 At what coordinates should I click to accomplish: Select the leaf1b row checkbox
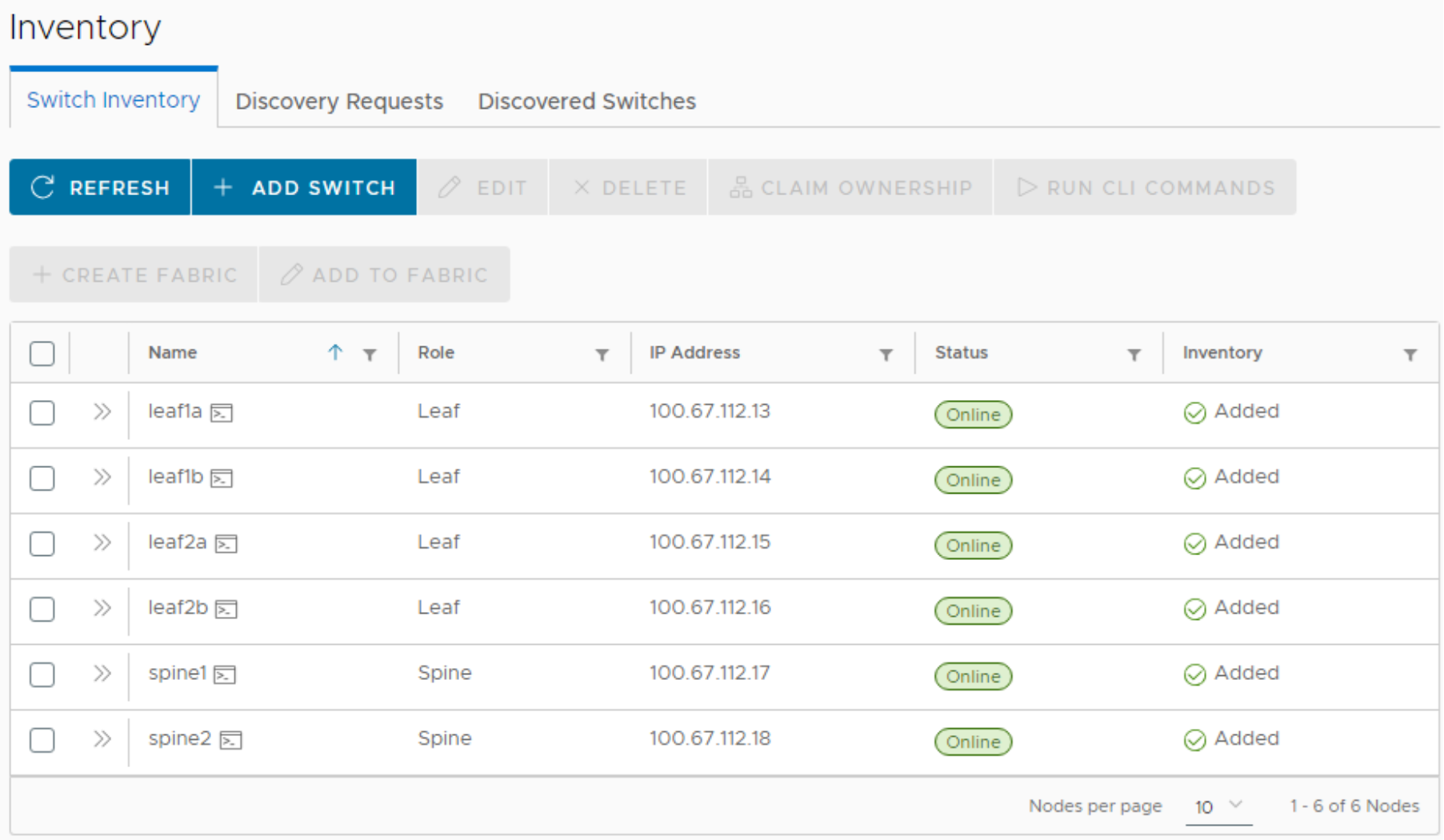[42, 478]
